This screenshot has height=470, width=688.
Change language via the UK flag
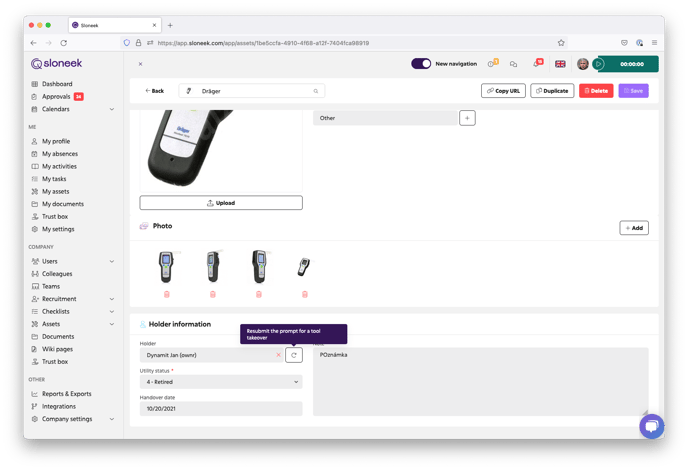(560, 64)
